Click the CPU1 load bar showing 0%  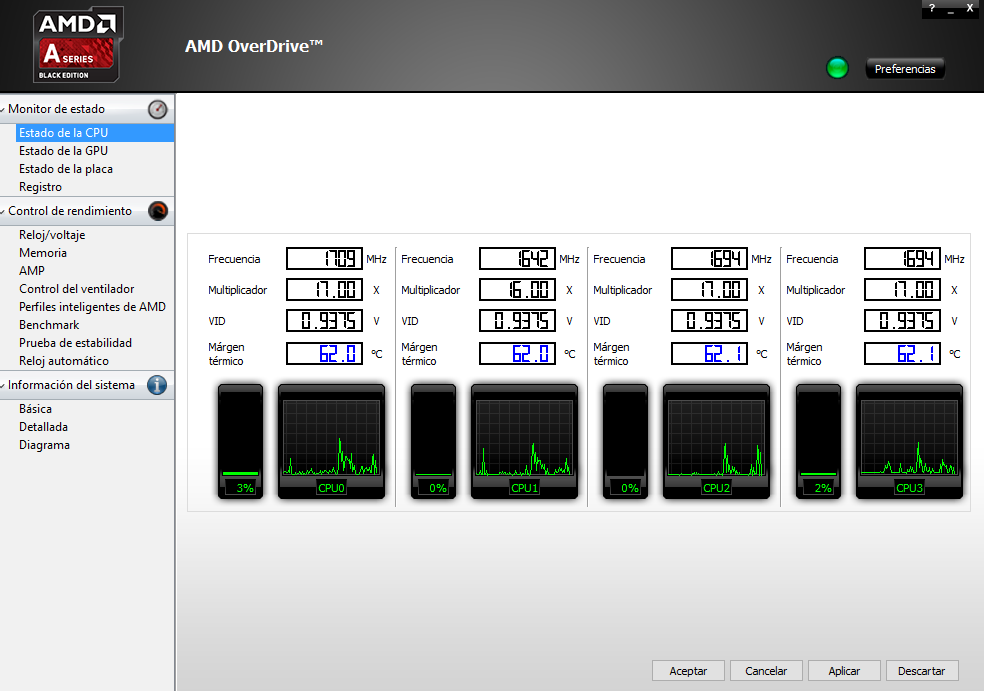(x=433, y=442)
